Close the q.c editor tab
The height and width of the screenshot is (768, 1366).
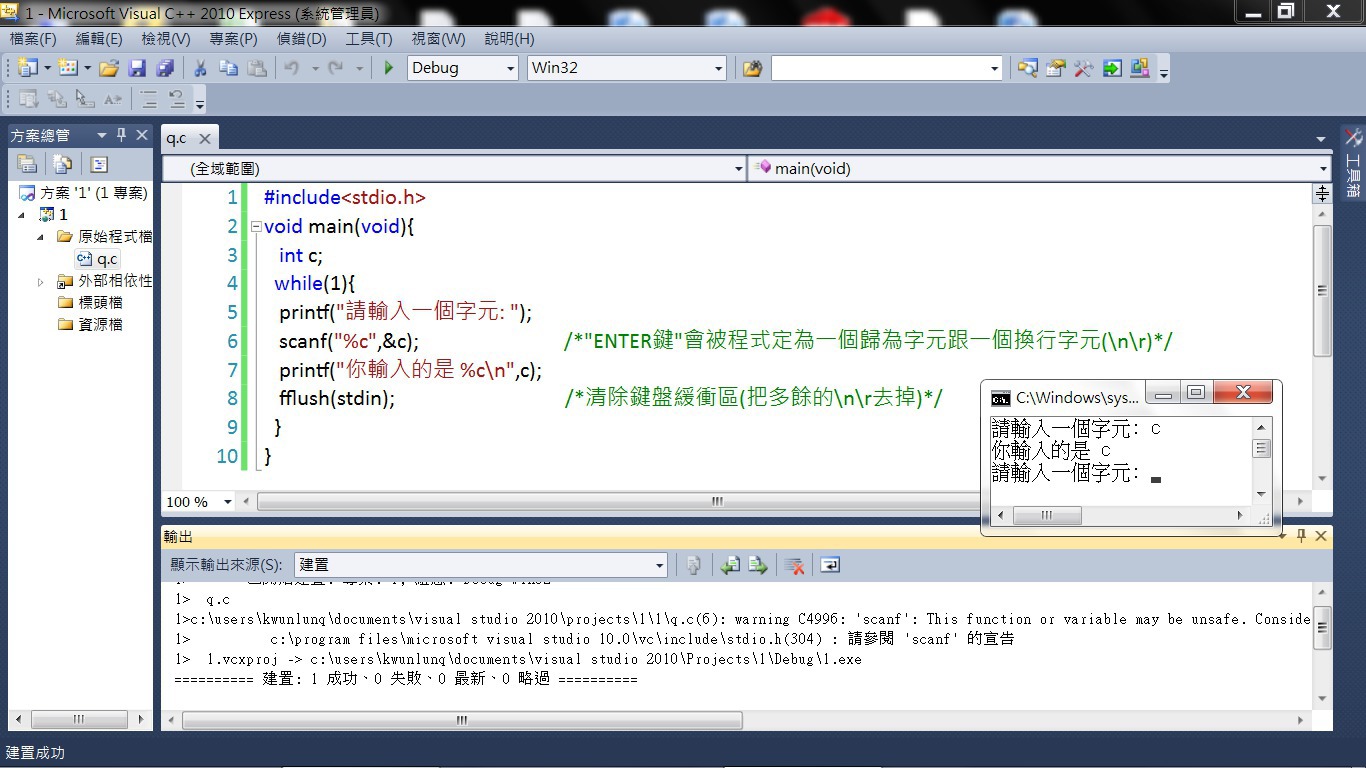click(204, 139)
